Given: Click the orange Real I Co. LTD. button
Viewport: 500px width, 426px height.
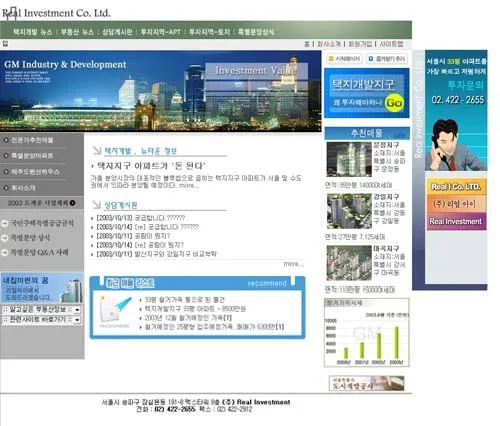Looking at the screenshot, I should pos(456,186).
